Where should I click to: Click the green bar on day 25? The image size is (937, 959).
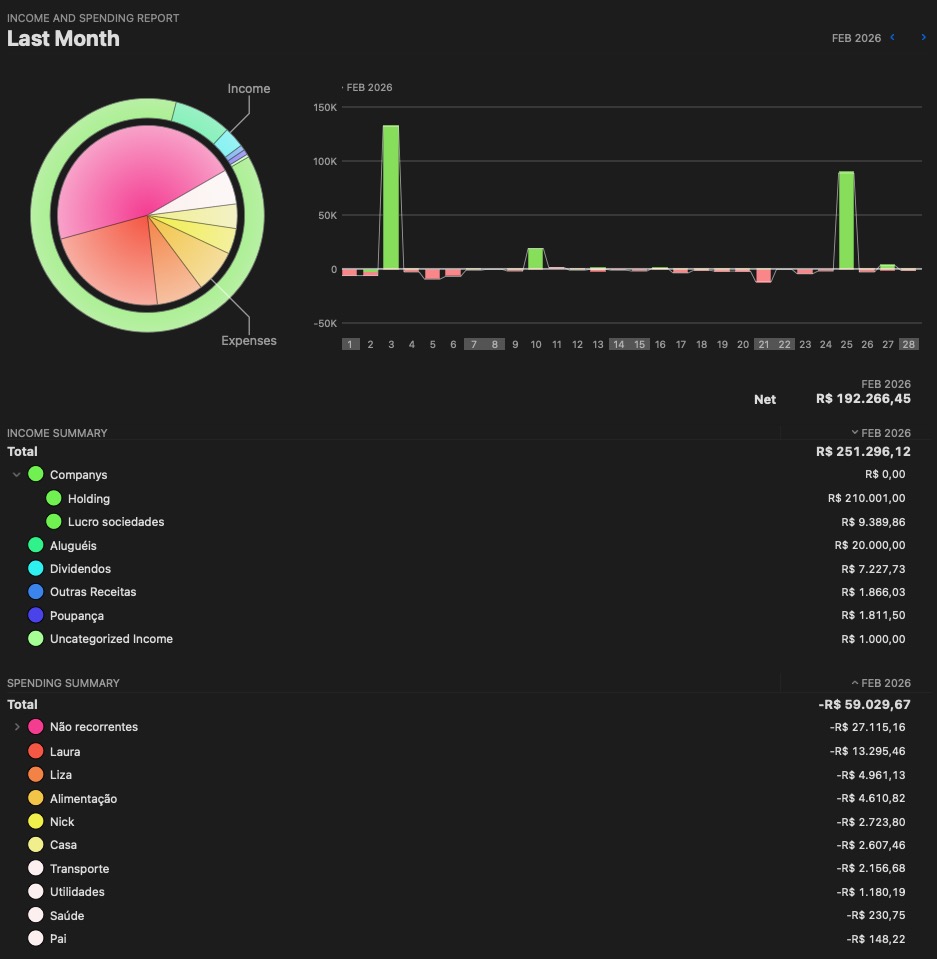(x=846, y=220)
